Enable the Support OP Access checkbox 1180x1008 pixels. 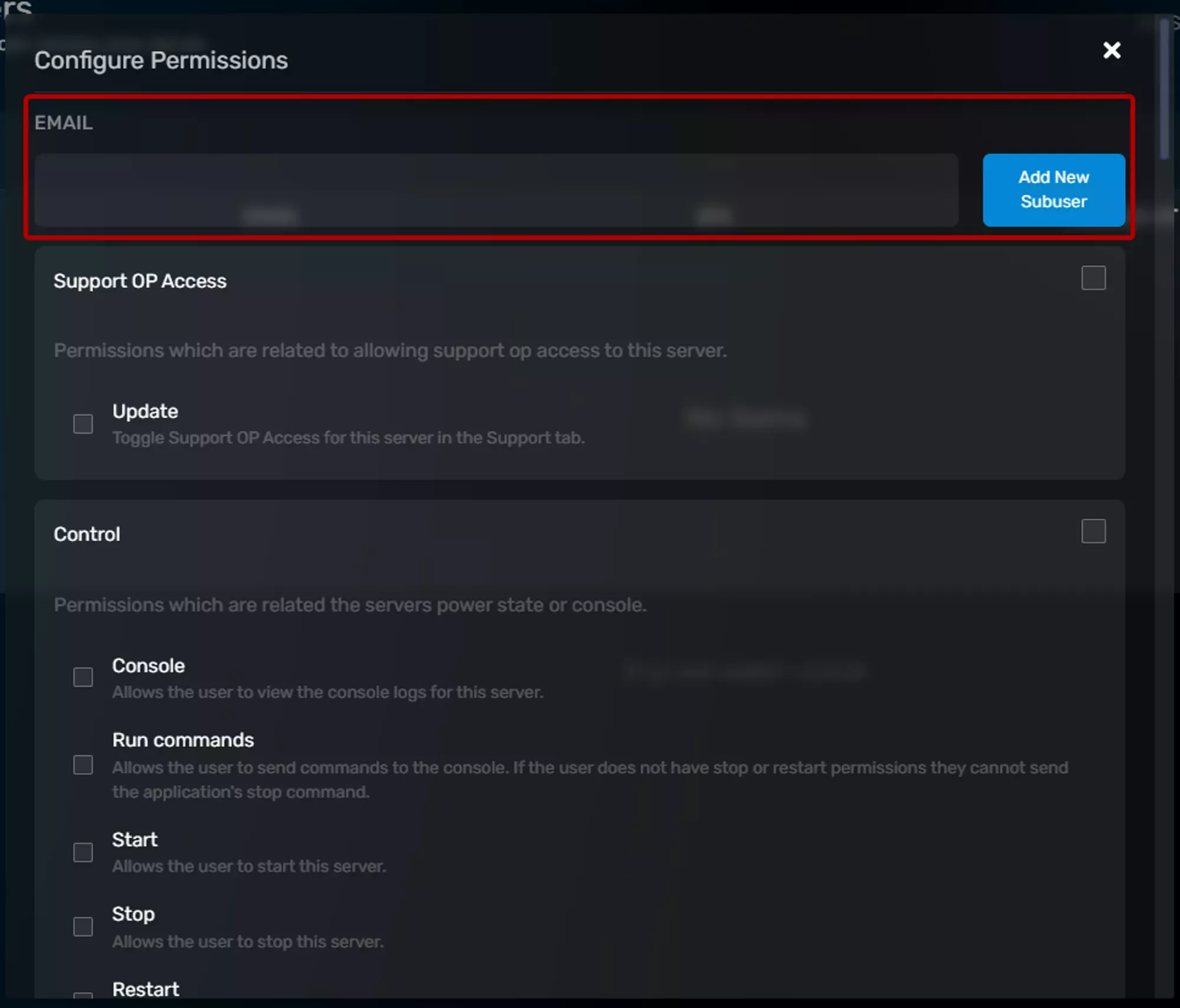point(1092,279)
